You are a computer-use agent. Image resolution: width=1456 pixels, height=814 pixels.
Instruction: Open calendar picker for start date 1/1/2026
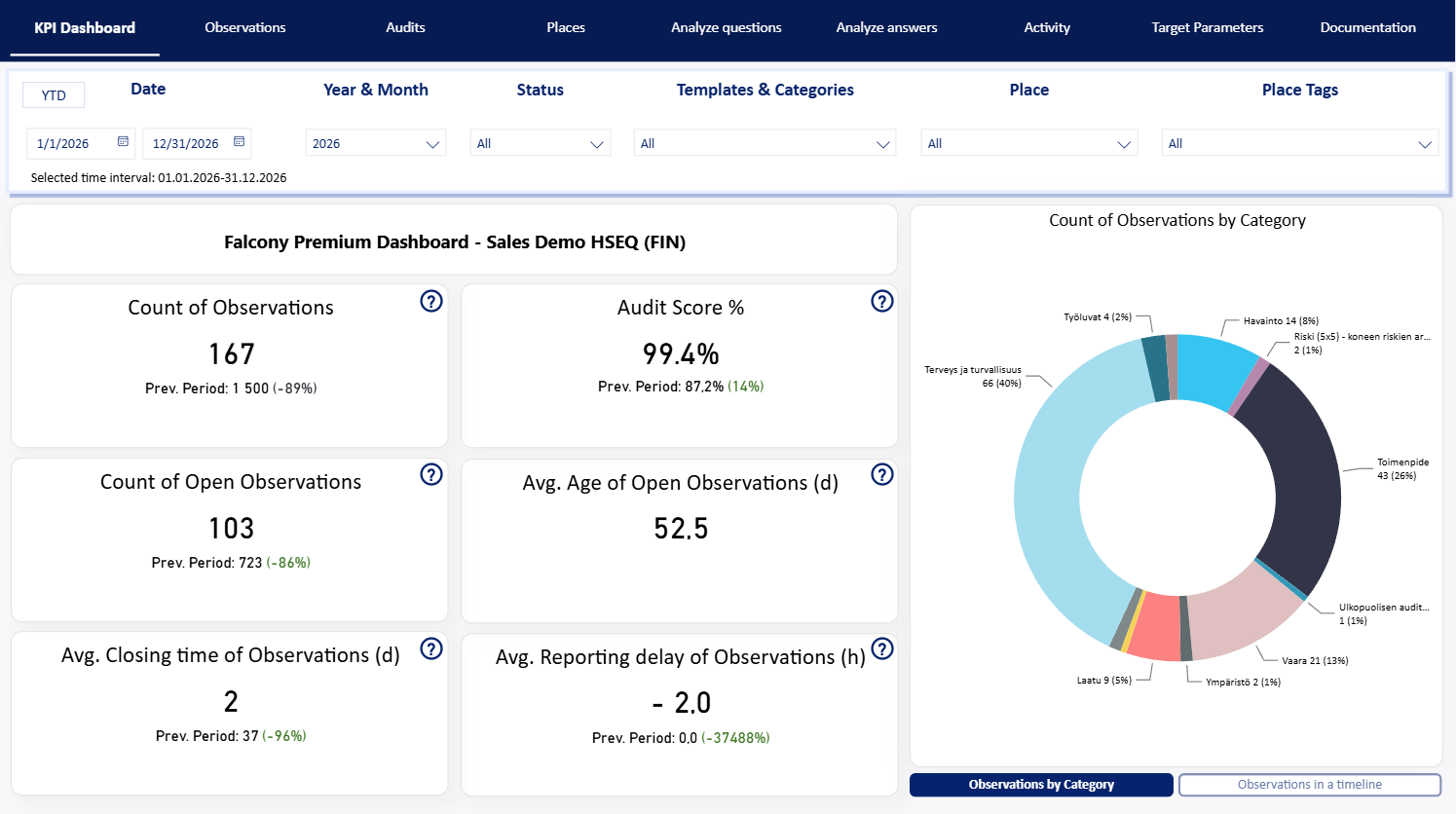123,142
